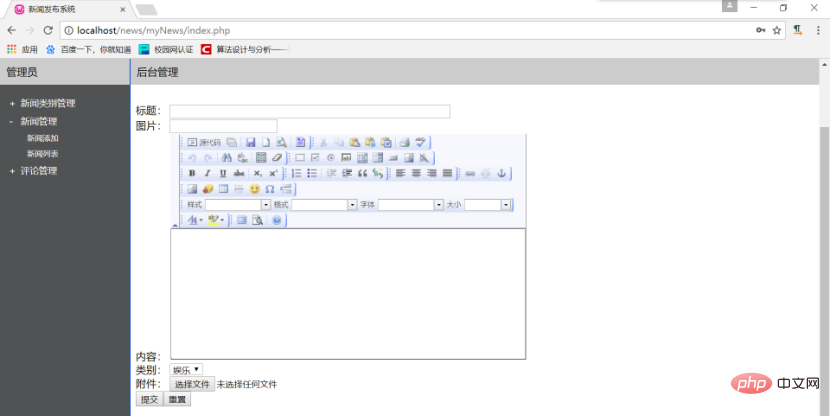Click the blockquote icon
This screenshot has height=416, width=830.
(362, 174)
